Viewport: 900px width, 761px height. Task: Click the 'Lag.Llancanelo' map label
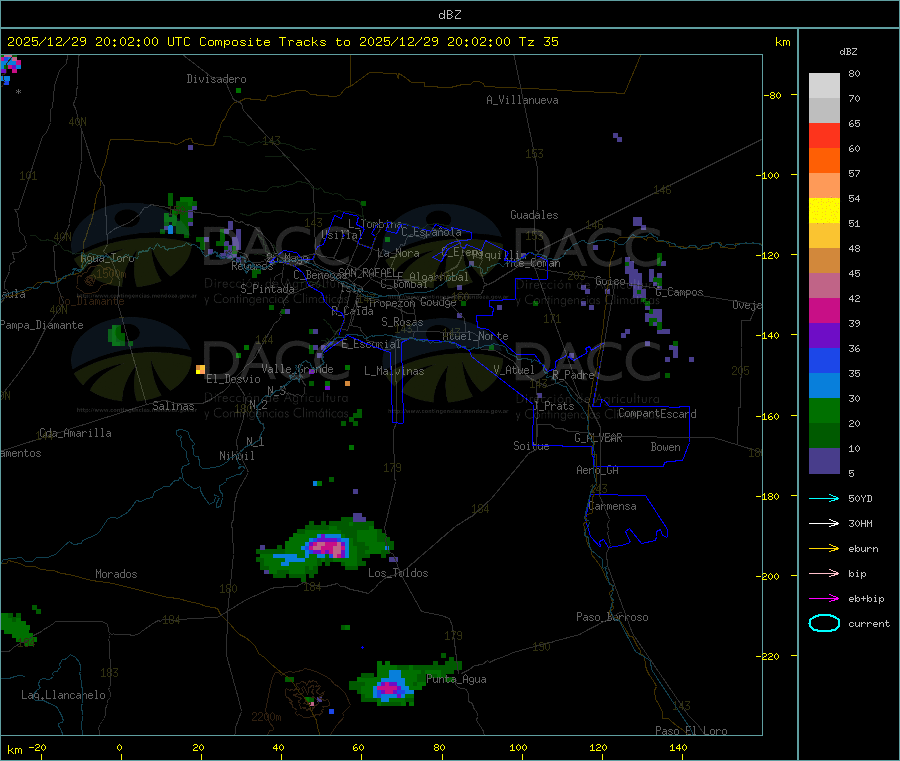click(x=63, y=695)
